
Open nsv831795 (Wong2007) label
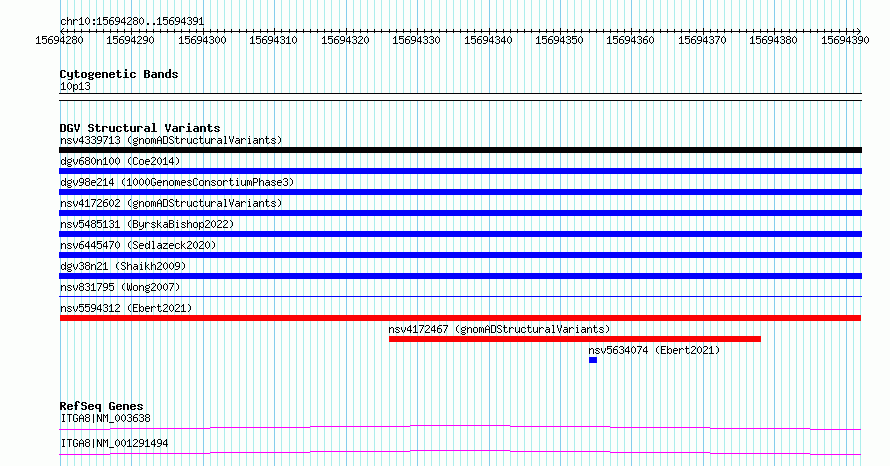tap(120, 287)
